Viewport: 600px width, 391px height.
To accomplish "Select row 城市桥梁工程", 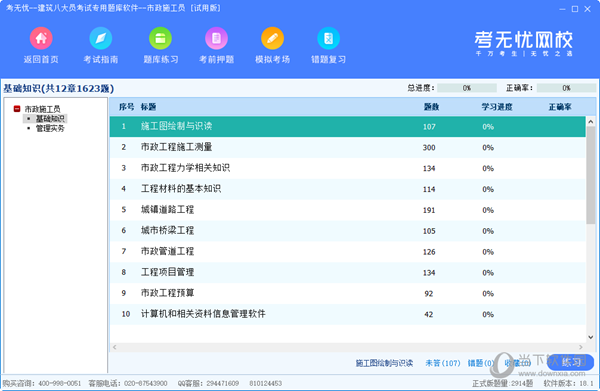I will tap(347, 231).
